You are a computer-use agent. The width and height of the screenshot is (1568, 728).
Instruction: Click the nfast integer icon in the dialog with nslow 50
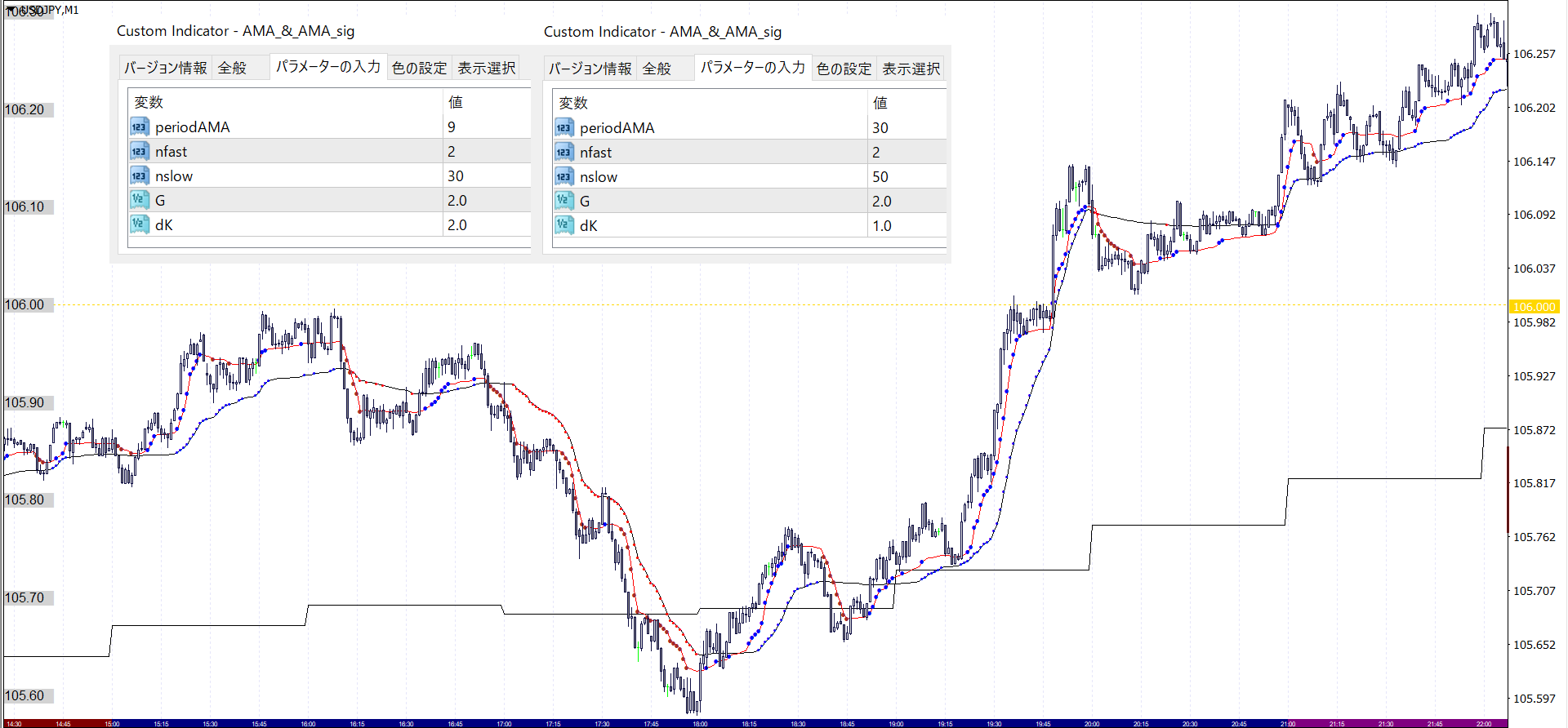(x=563, y=152)
